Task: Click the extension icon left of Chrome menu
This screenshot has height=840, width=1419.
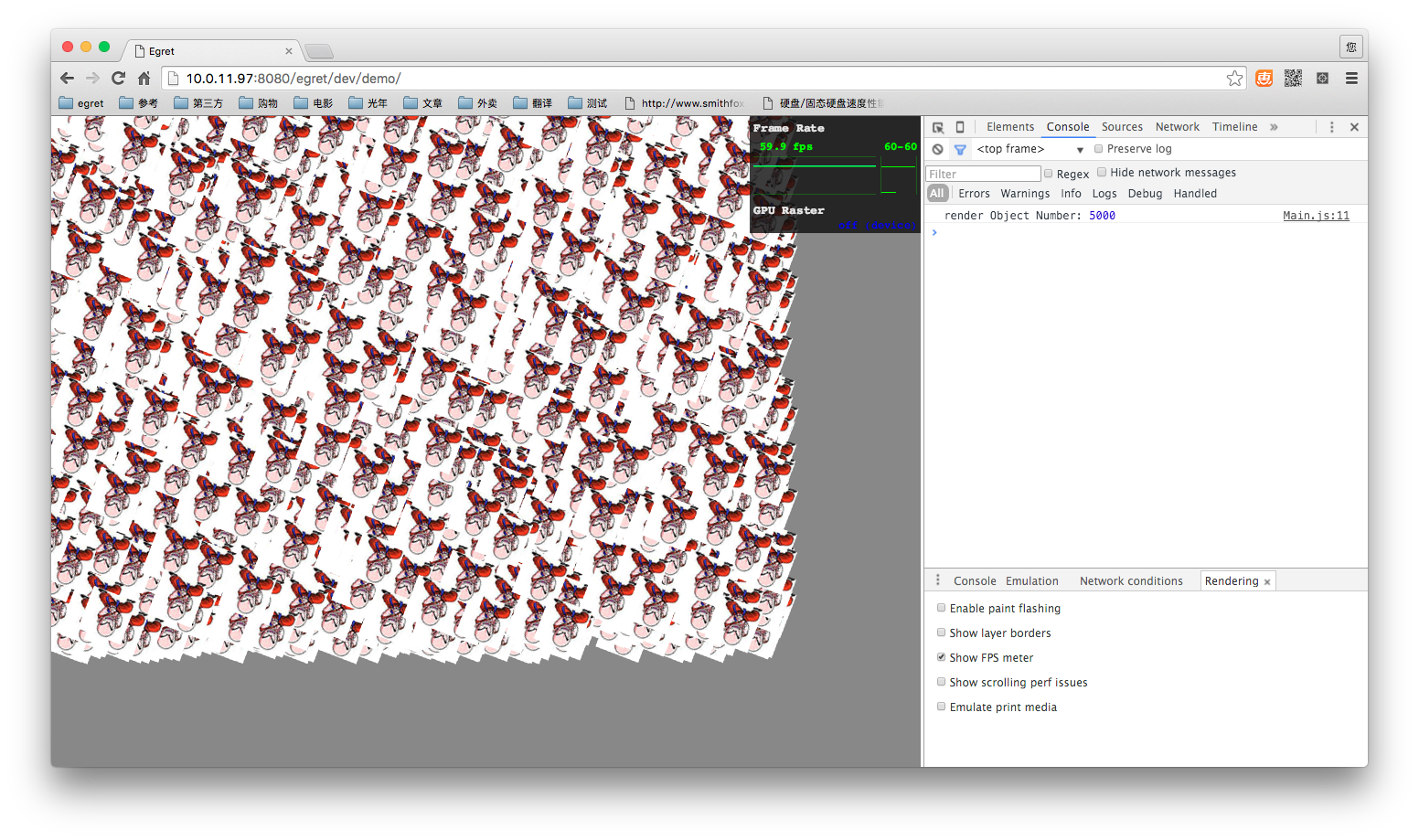Action: point(1322,79)
